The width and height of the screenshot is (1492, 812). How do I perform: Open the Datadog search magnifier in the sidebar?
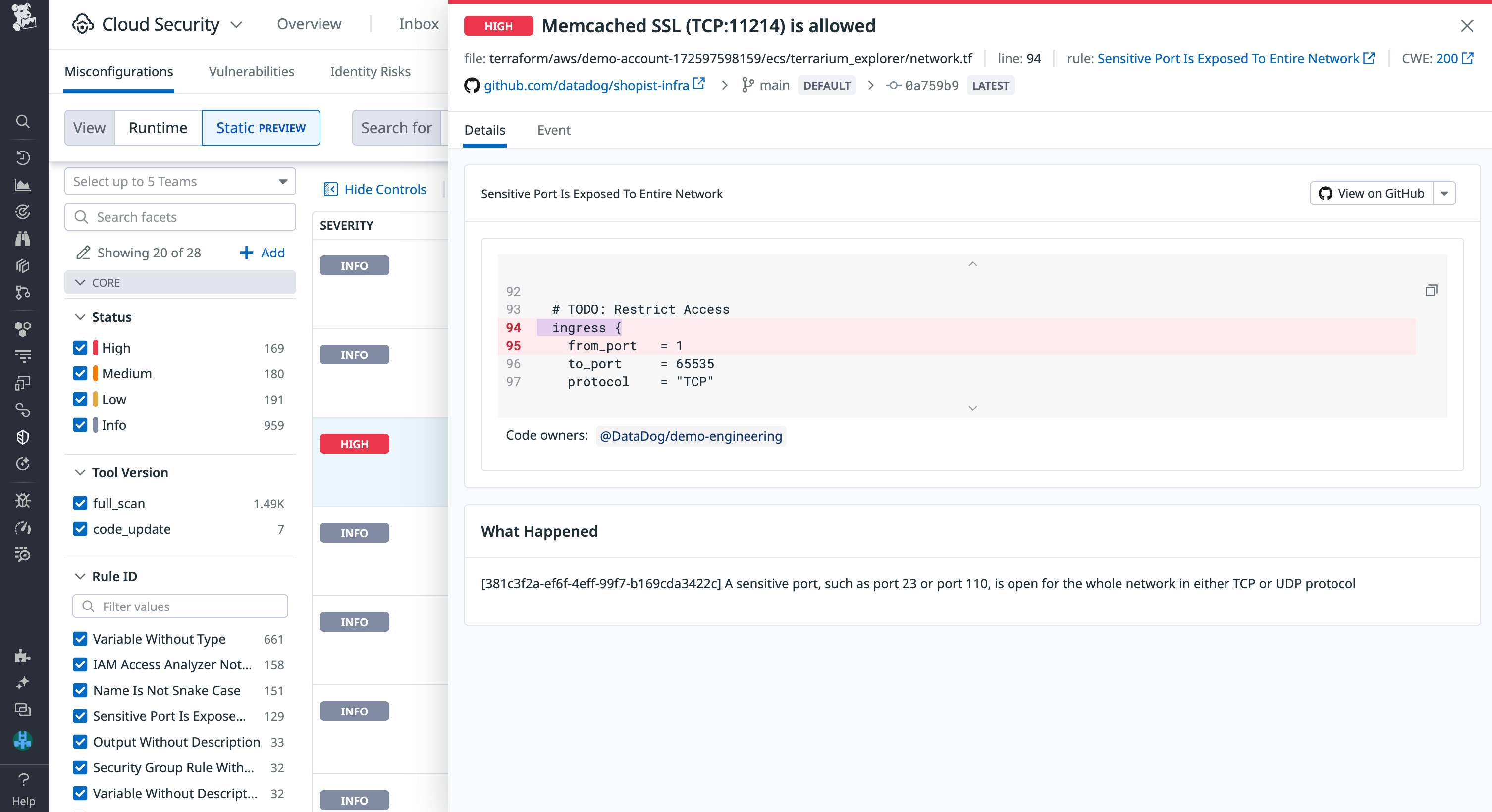click(x=23, y=121)
